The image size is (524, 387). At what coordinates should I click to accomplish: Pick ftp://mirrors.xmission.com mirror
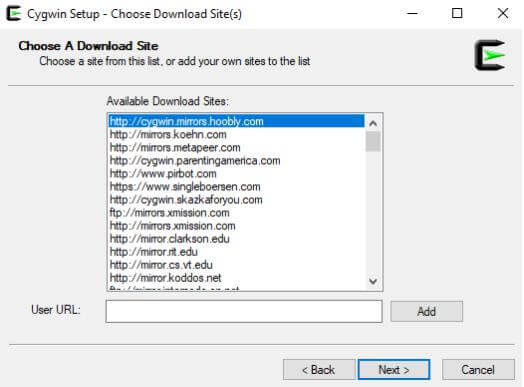(x=237, y=213)
